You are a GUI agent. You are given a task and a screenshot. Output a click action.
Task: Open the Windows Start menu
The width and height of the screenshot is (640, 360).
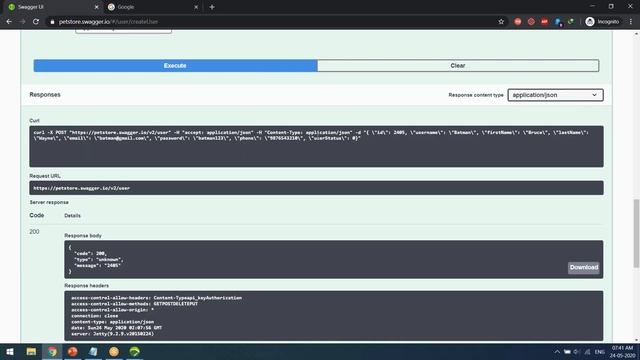[x=10, y=351]
